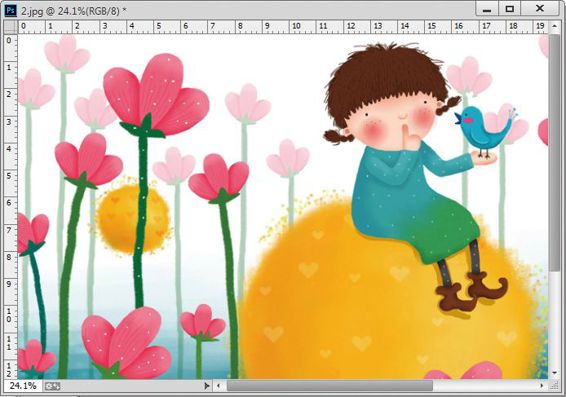The height and width of the screenshot is (397, 566).
Task: Click the vertical scrollbar thumb
Action: [554, 153]
